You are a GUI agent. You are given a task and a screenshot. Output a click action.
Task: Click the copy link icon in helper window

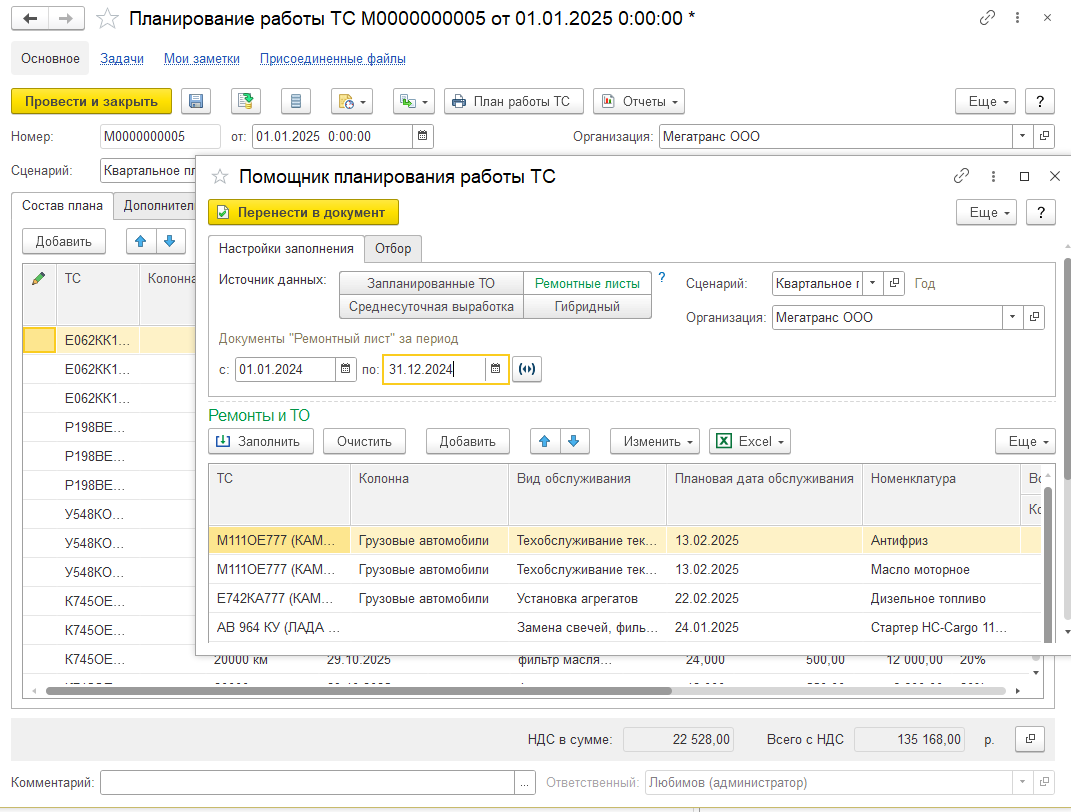(961, 176)
